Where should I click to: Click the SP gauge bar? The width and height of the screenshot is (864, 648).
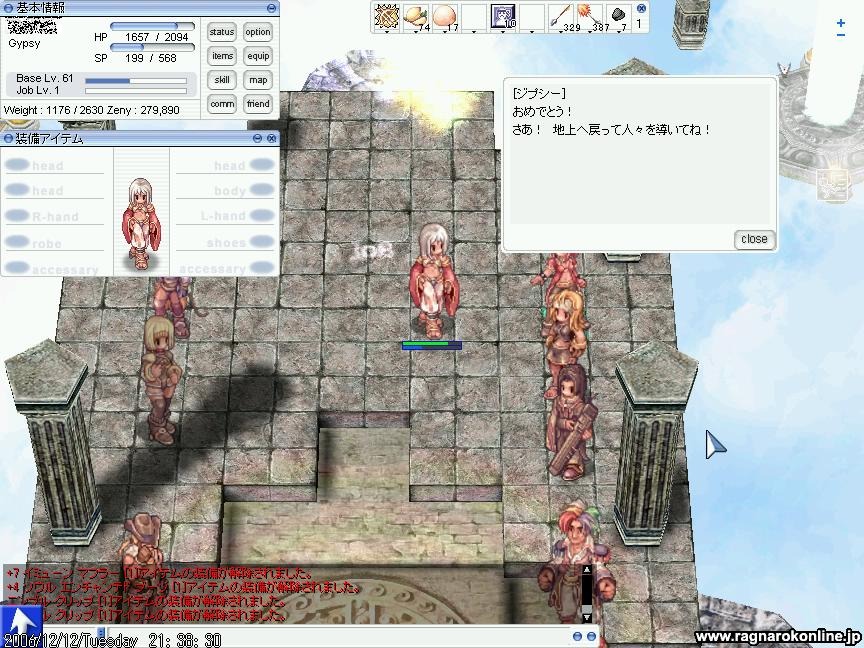pyautogui.click(x=153, y=47)
